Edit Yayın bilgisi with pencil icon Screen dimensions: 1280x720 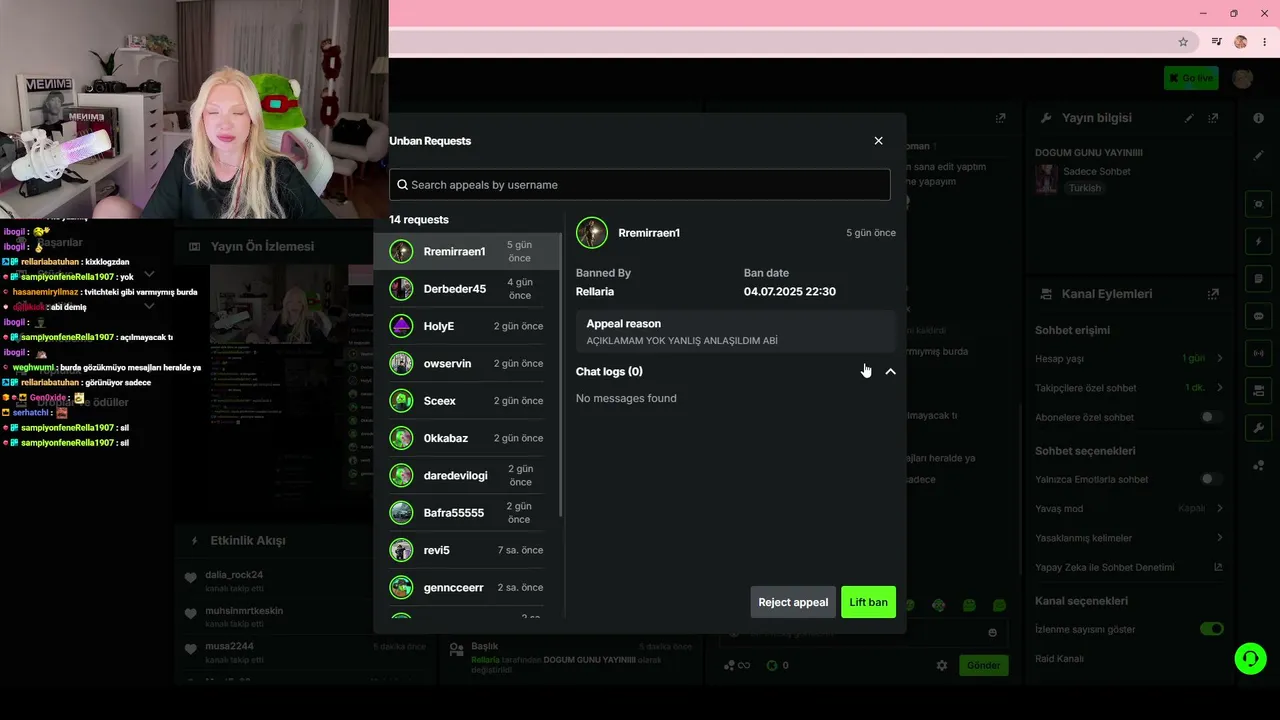[x=1189, y=118]
